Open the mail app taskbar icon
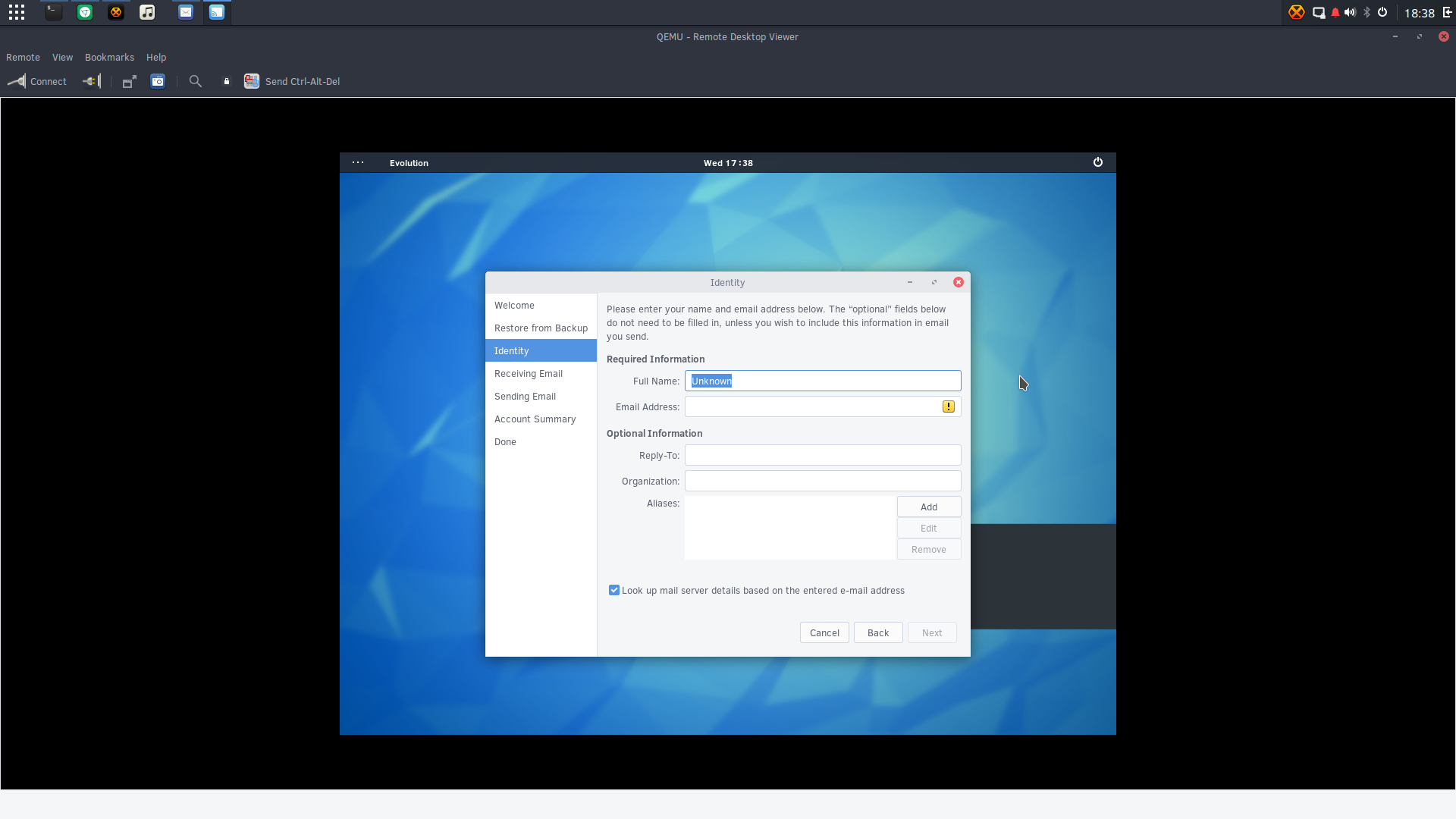The width and height of the screenshot is (1456, 819). [x=186, y=12]
